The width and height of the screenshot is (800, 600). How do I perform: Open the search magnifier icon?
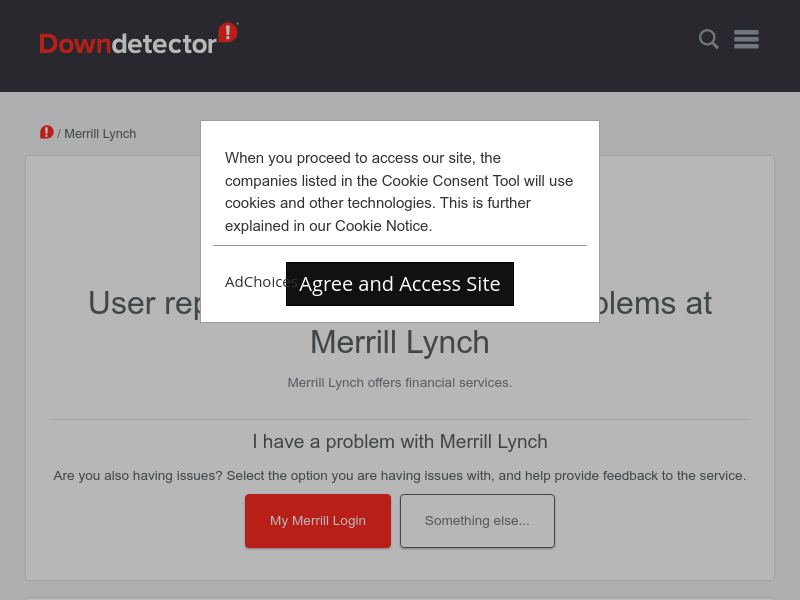(x=709, y=39)
